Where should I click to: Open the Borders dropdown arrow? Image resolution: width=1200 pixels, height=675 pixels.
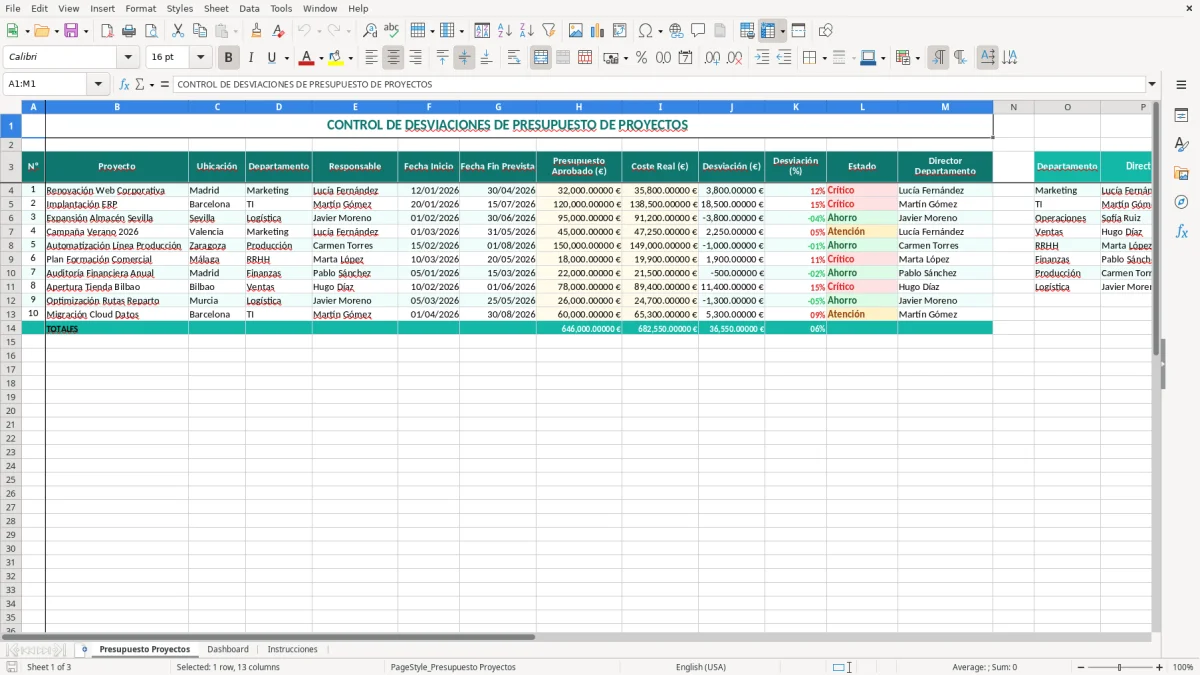point(826,58)
